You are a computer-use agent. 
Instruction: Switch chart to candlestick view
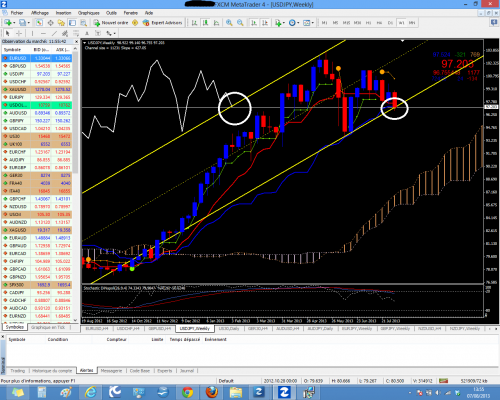pyautogui.click(x=205, y=23)
